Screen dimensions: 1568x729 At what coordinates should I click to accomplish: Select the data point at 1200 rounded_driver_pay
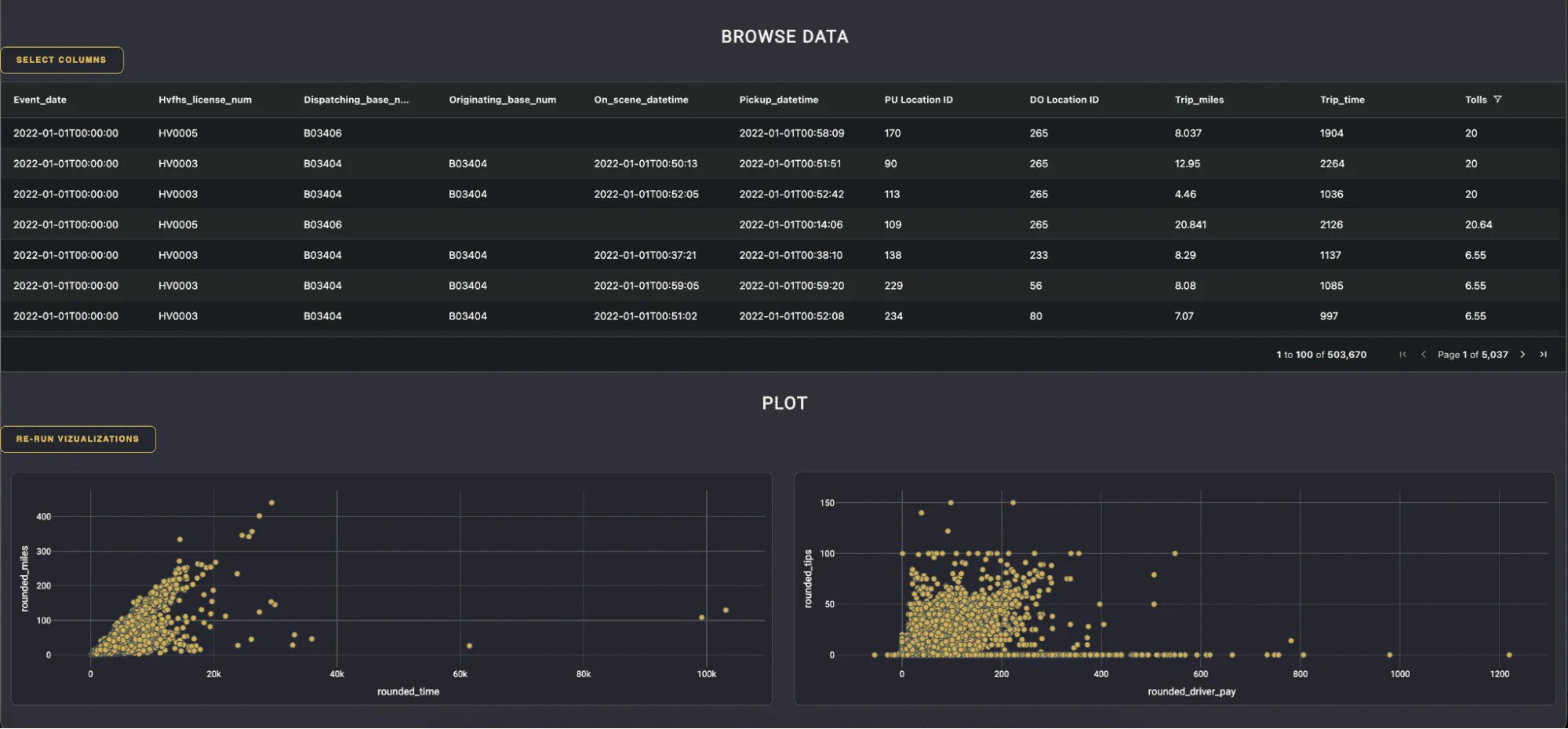click(x=1508, y=655)
